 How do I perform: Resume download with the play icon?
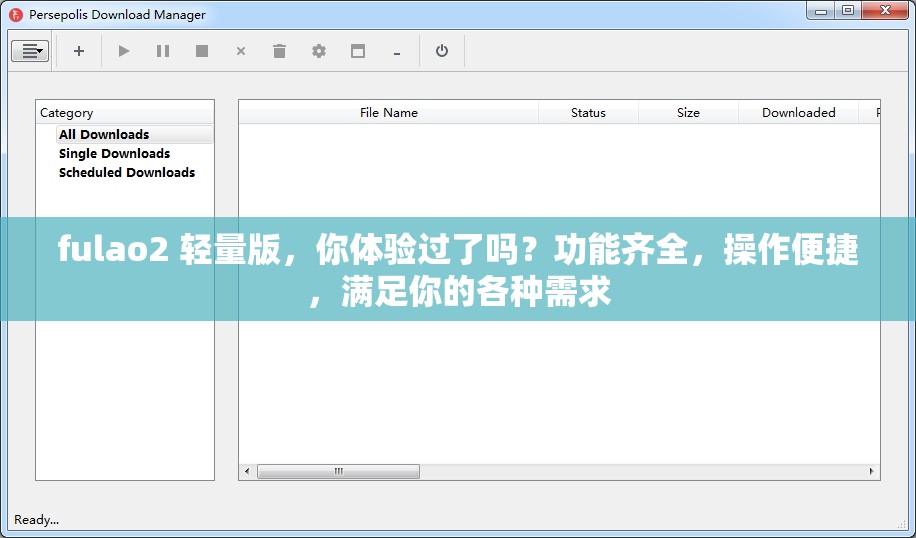point(123,51)
